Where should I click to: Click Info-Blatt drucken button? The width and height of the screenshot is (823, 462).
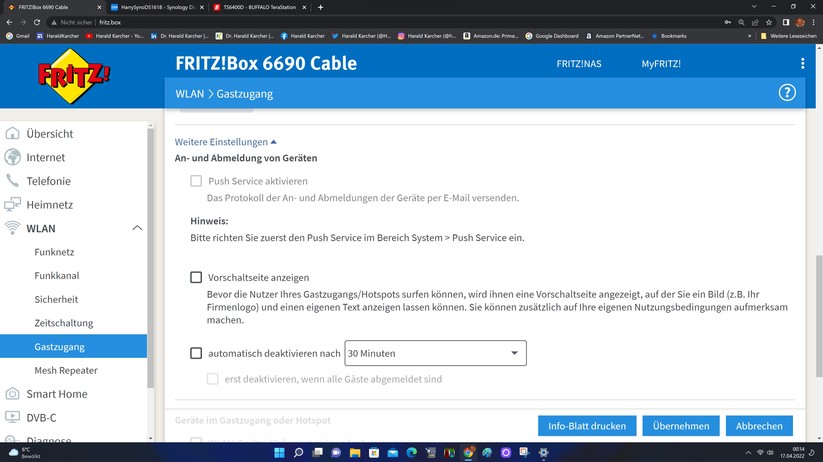coord(587,426)
